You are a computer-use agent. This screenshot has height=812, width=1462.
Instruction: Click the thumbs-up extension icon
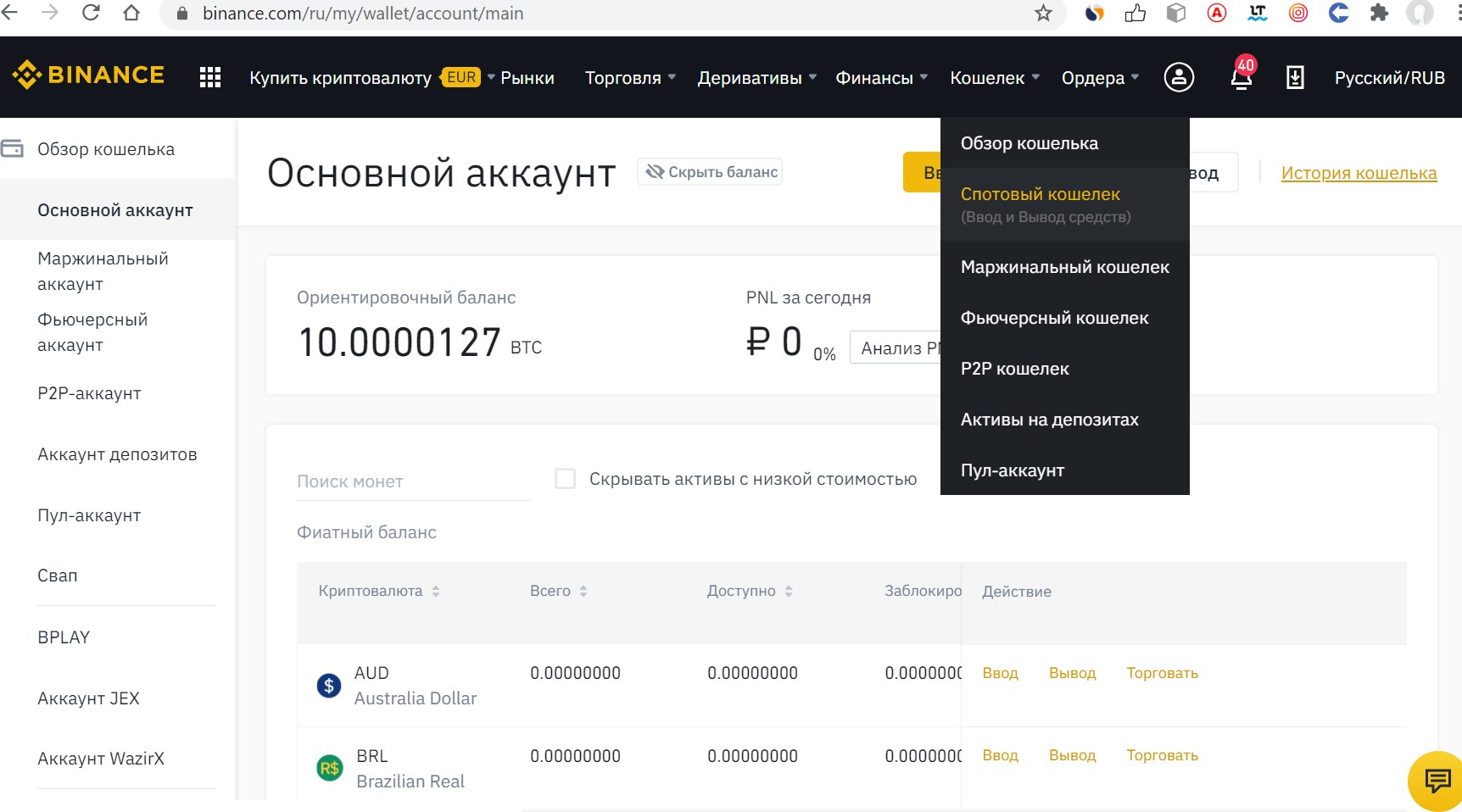coord(1136,13)
